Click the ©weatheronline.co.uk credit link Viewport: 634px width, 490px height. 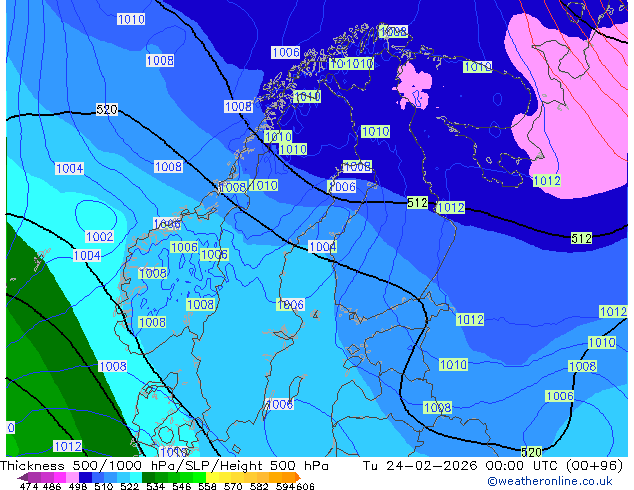(x=550, y=481)
